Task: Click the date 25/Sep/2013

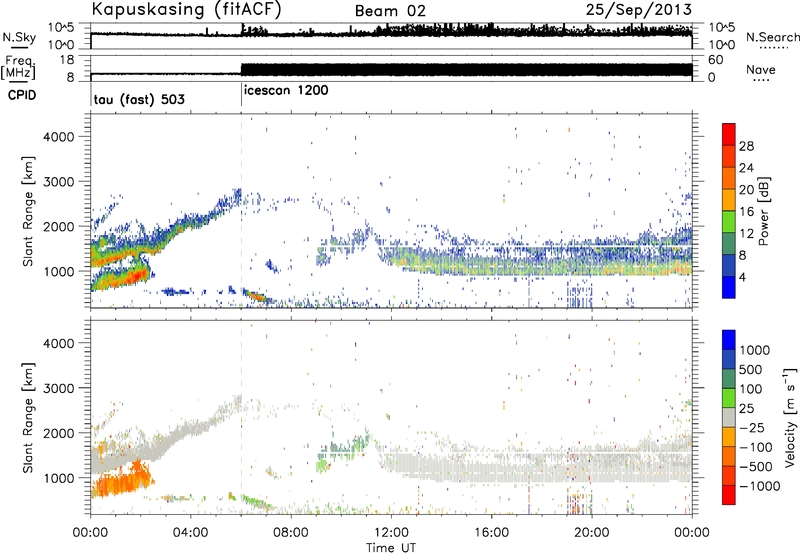Action: point(639,9)
